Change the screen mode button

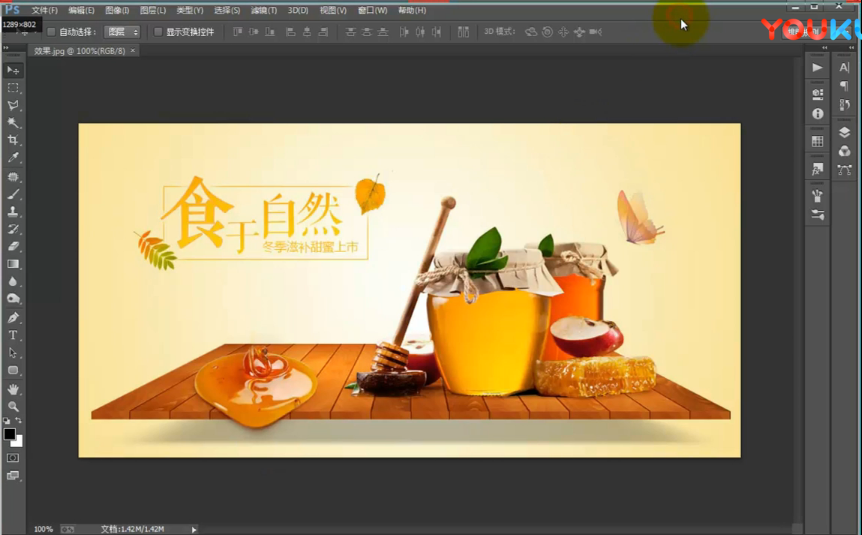tap(13, 476)
